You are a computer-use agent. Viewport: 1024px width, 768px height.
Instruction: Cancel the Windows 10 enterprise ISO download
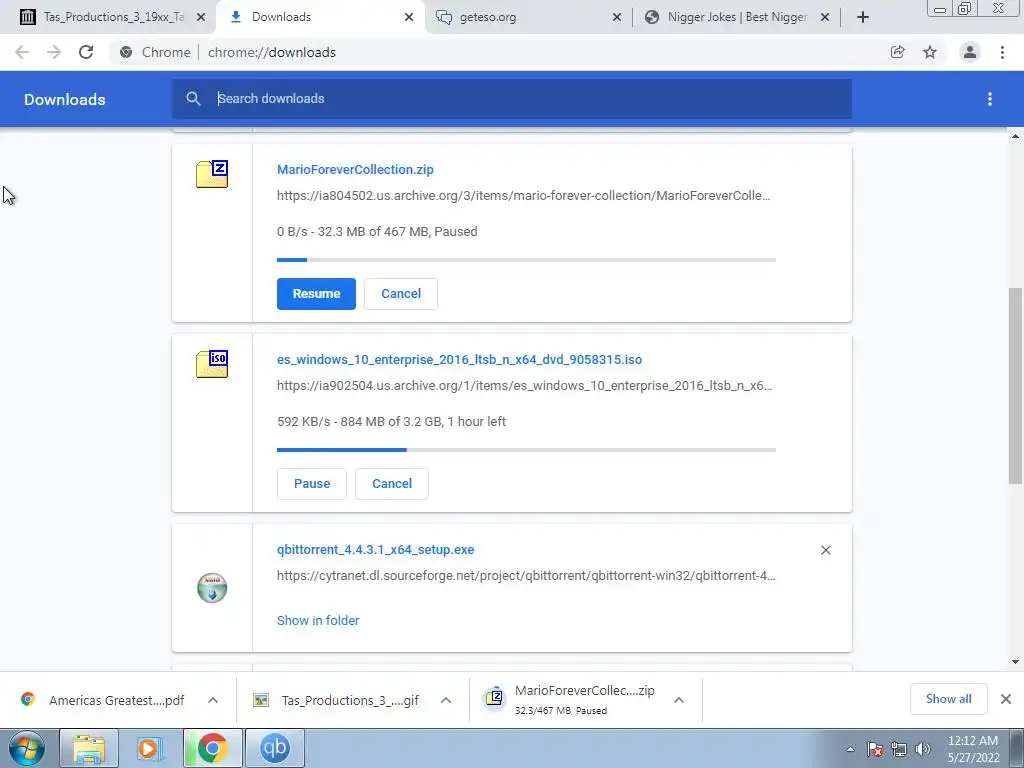click(x=392, y=484)
